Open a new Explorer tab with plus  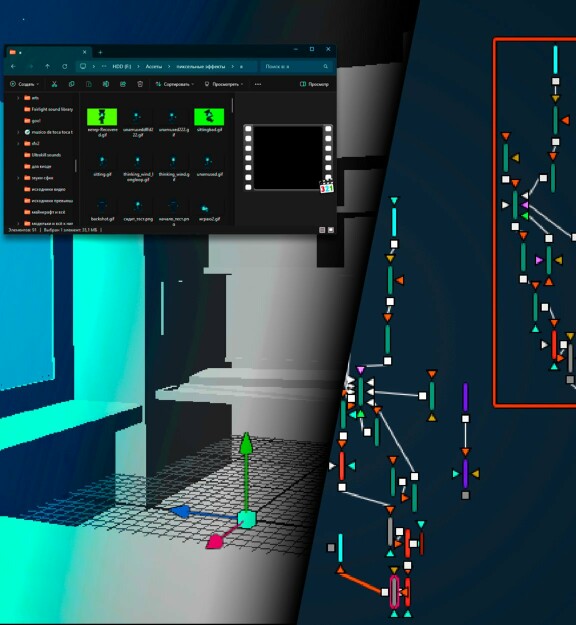click(x=100, y=52)
